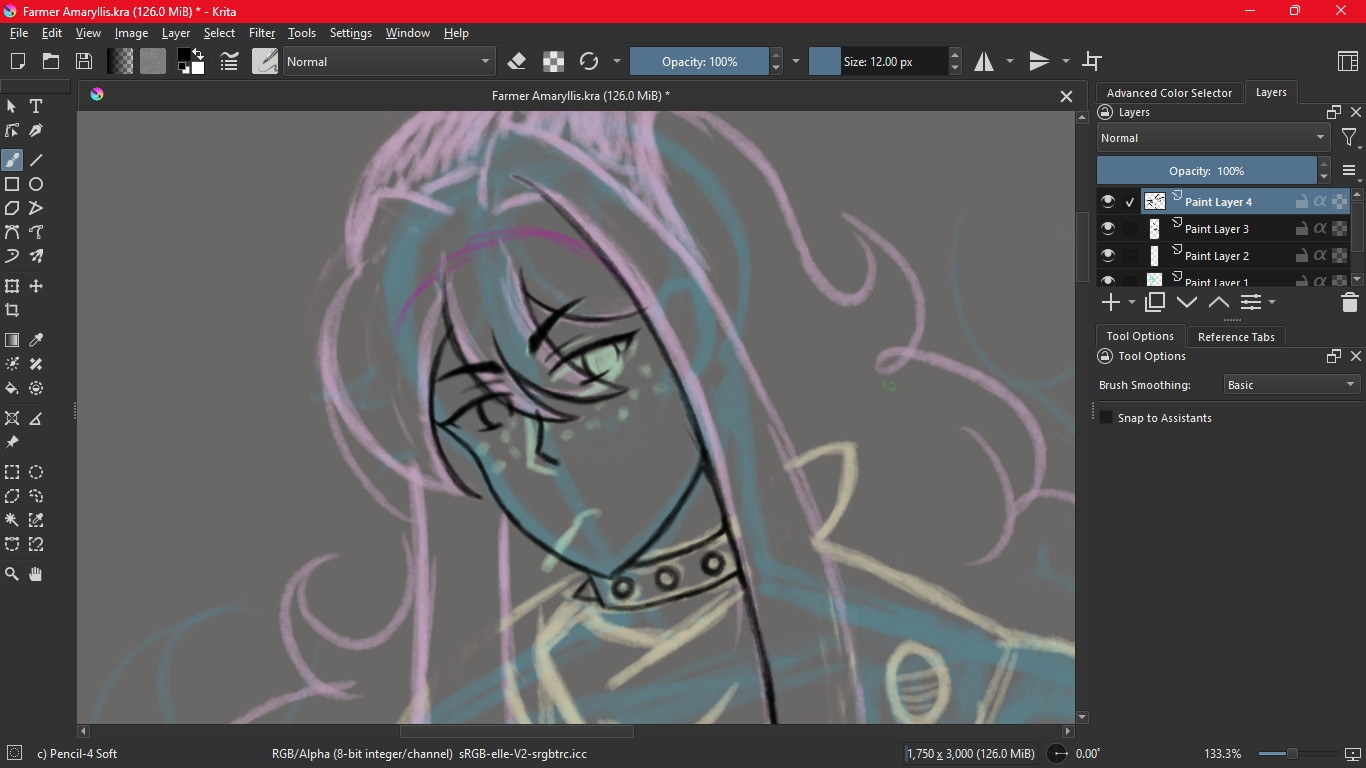Select the Transform tool
The image size is (1366, 768).
click(x=12, y=286)
